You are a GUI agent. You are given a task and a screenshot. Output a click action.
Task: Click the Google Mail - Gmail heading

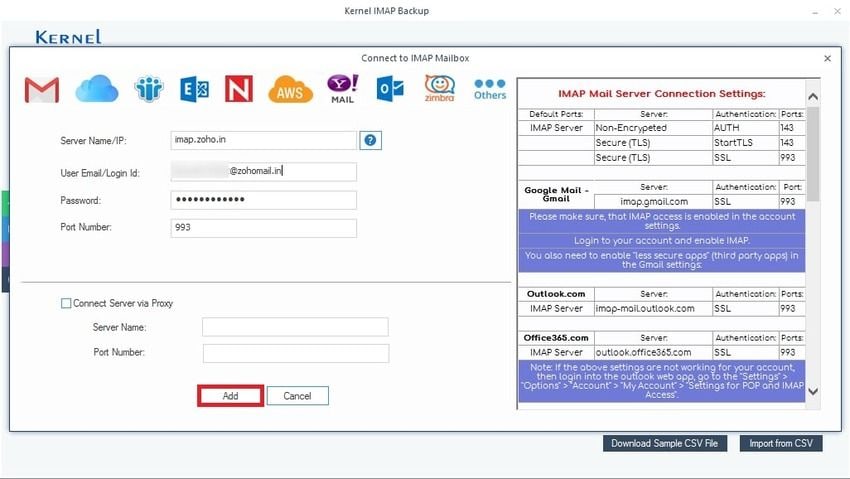point(556,194)
